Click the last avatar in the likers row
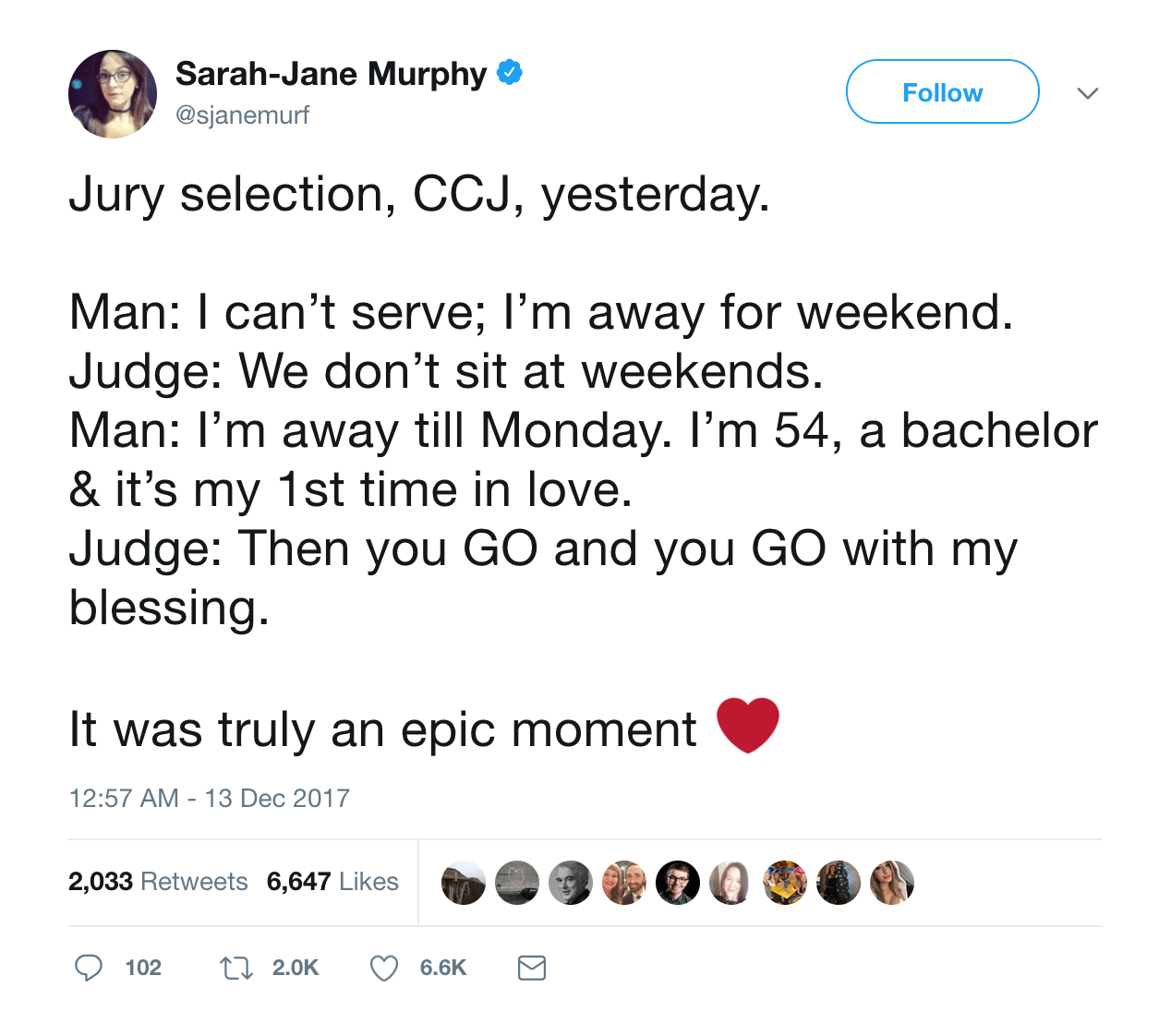 [x=891, y=882]
